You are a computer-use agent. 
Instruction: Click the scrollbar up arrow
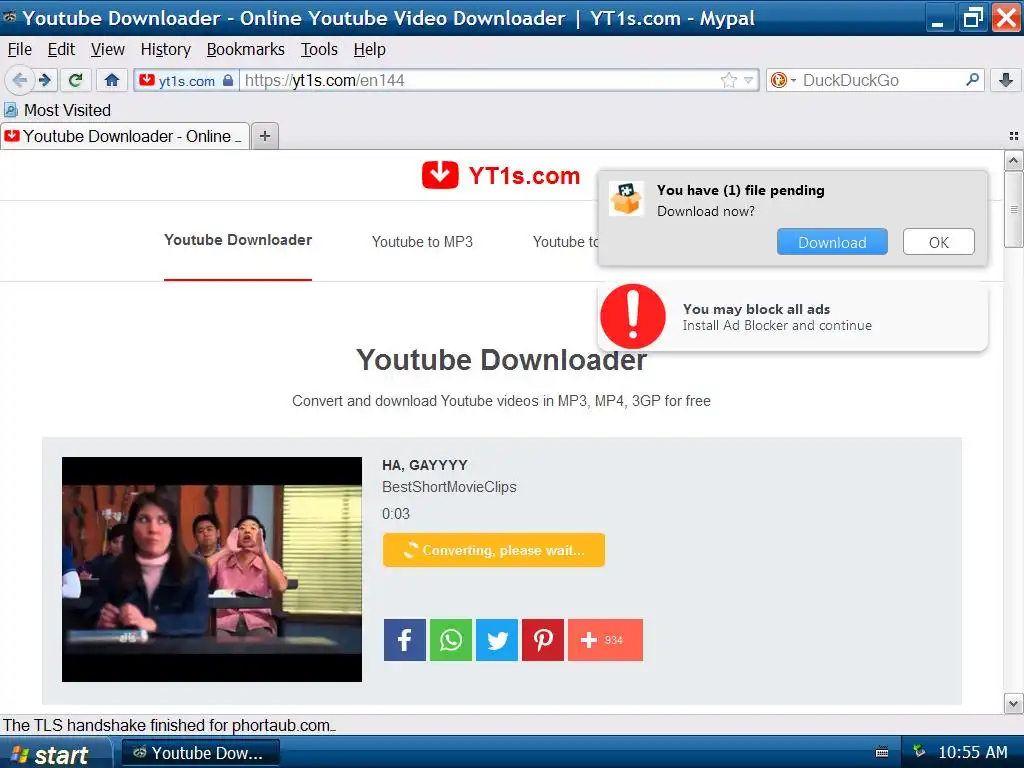point(1014,160)
